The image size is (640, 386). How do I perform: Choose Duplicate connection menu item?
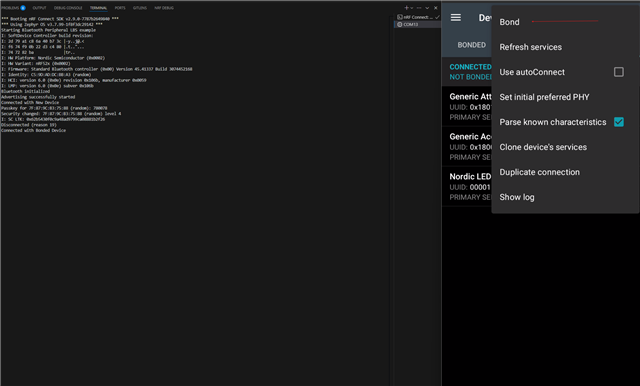(540, 172)
